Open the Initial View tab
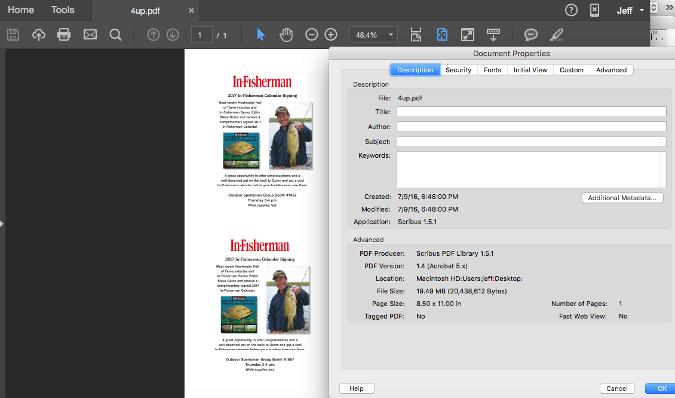675x398 pixels. 530,70
